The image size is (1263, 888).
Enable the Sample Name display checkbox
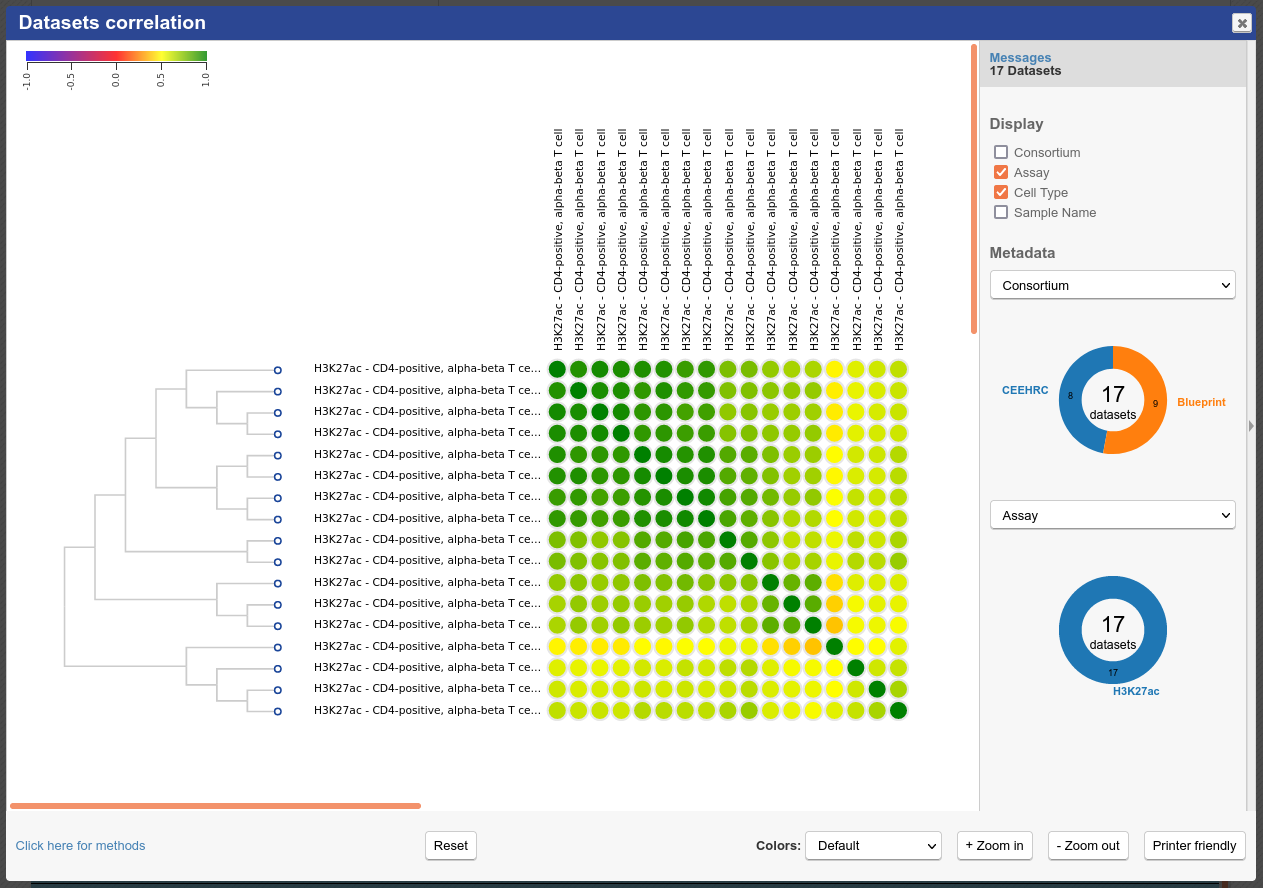(1001, 213)
